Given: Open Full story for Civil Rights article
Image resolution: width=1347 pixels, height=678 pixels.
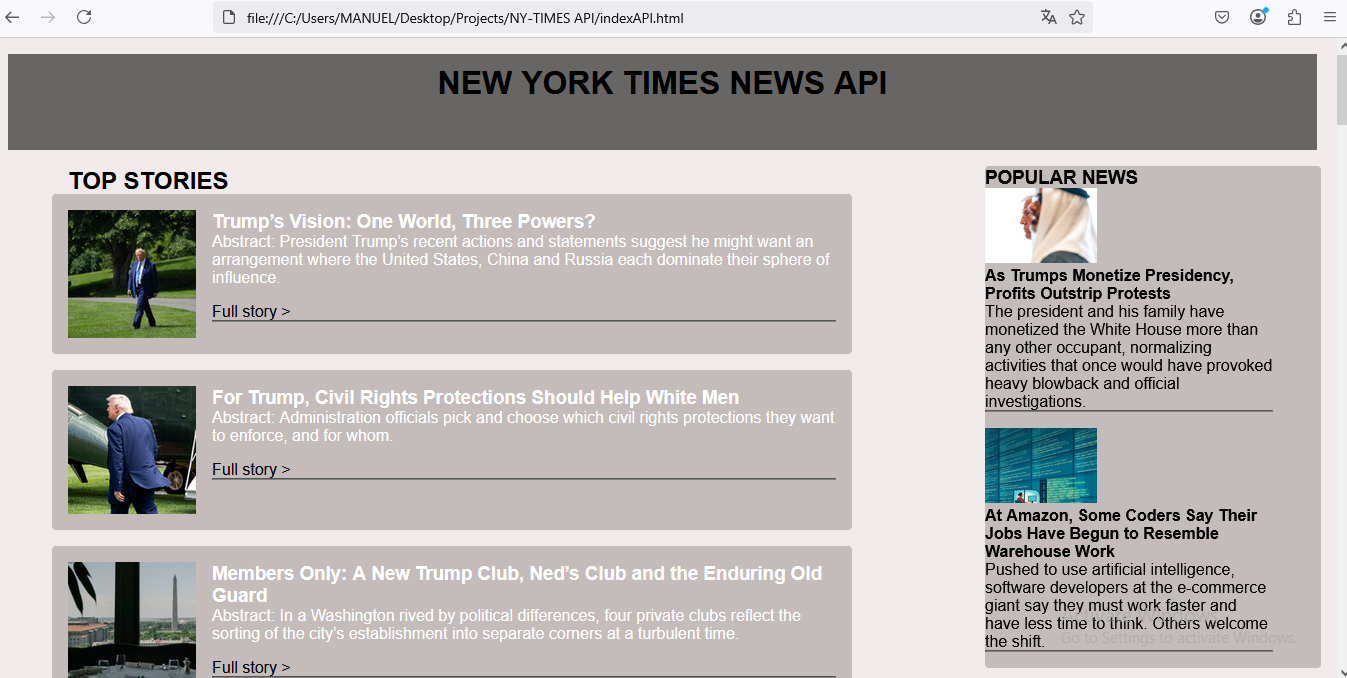Looking at the screenshot, I should click(251, 469).
